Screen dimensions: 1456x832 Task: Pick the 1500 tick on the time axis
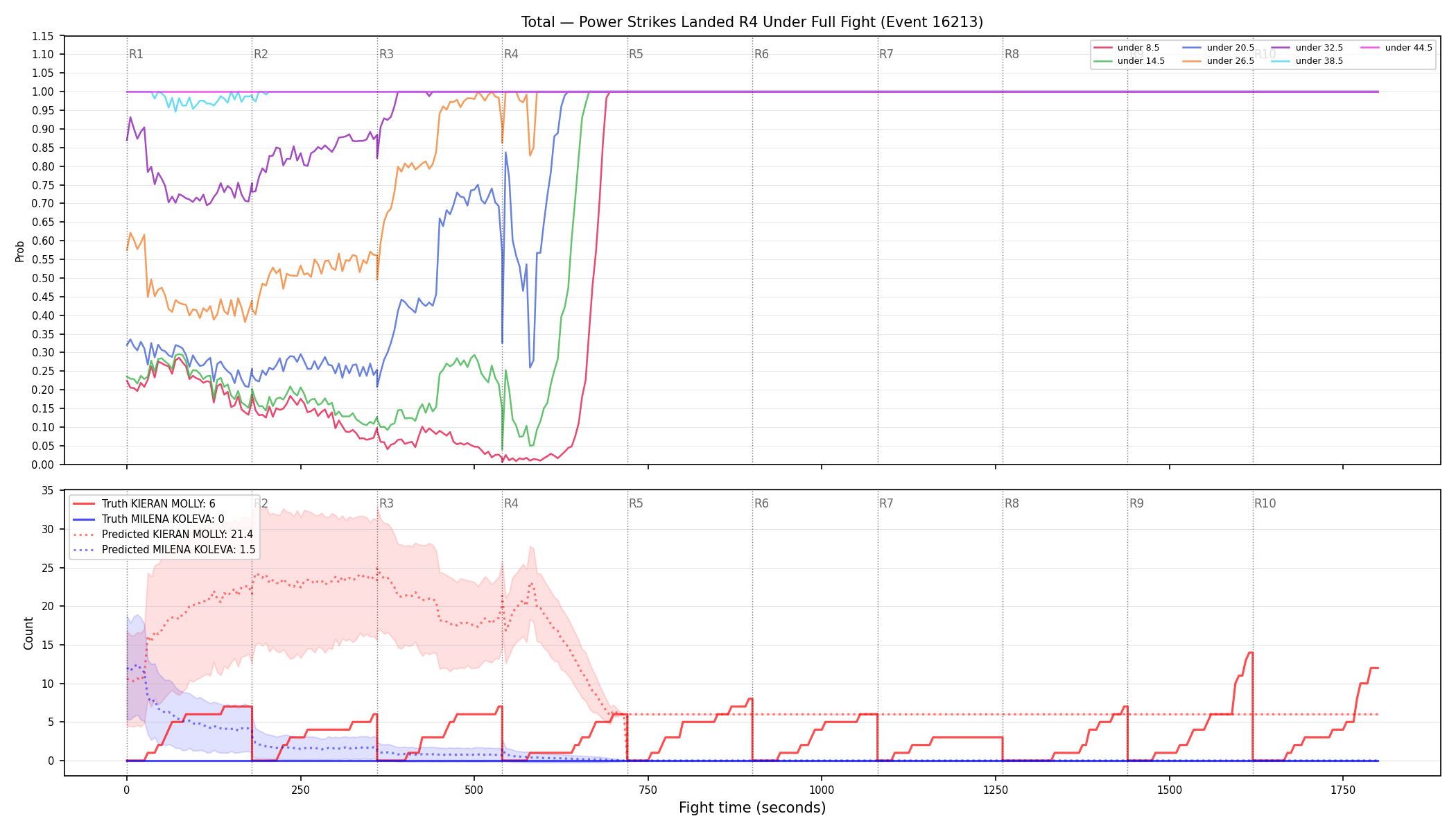[x=1170, y=790]
